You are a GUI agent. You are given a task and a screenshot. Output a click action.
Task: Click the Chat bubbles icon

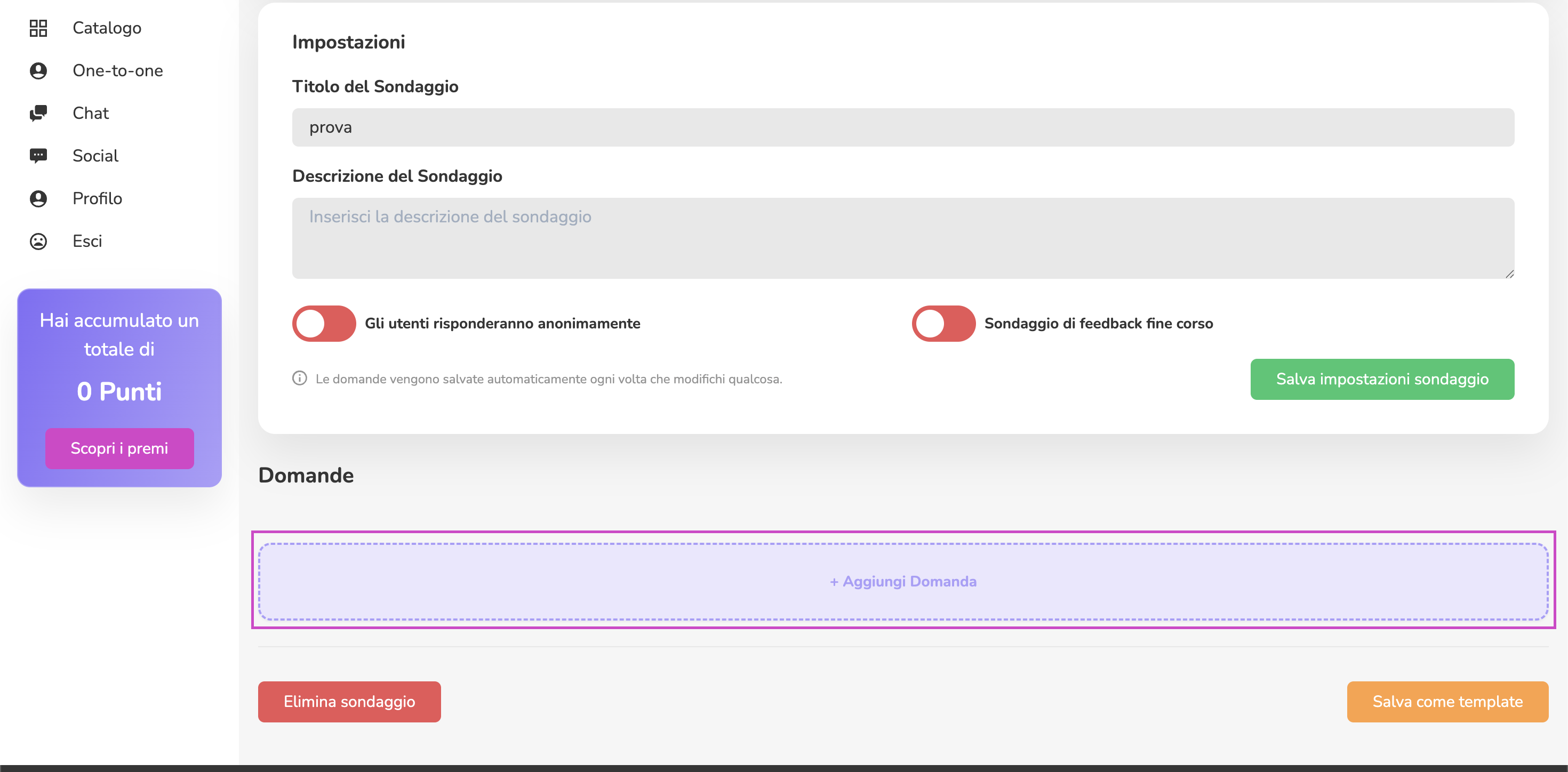38,113
